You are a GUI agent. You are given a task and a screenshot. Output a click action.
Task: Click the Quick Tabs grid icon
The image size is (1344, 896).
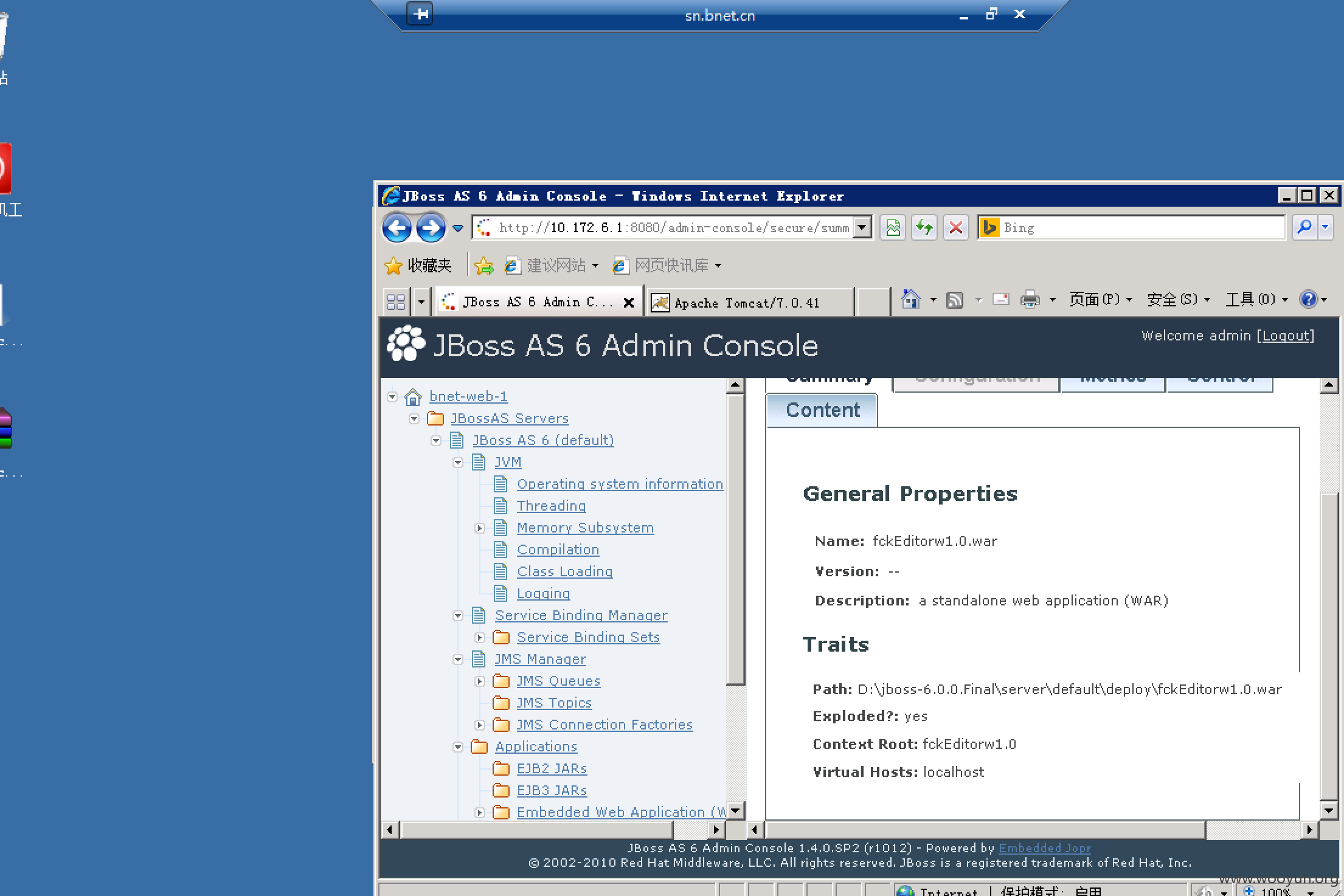pos(396,302)
